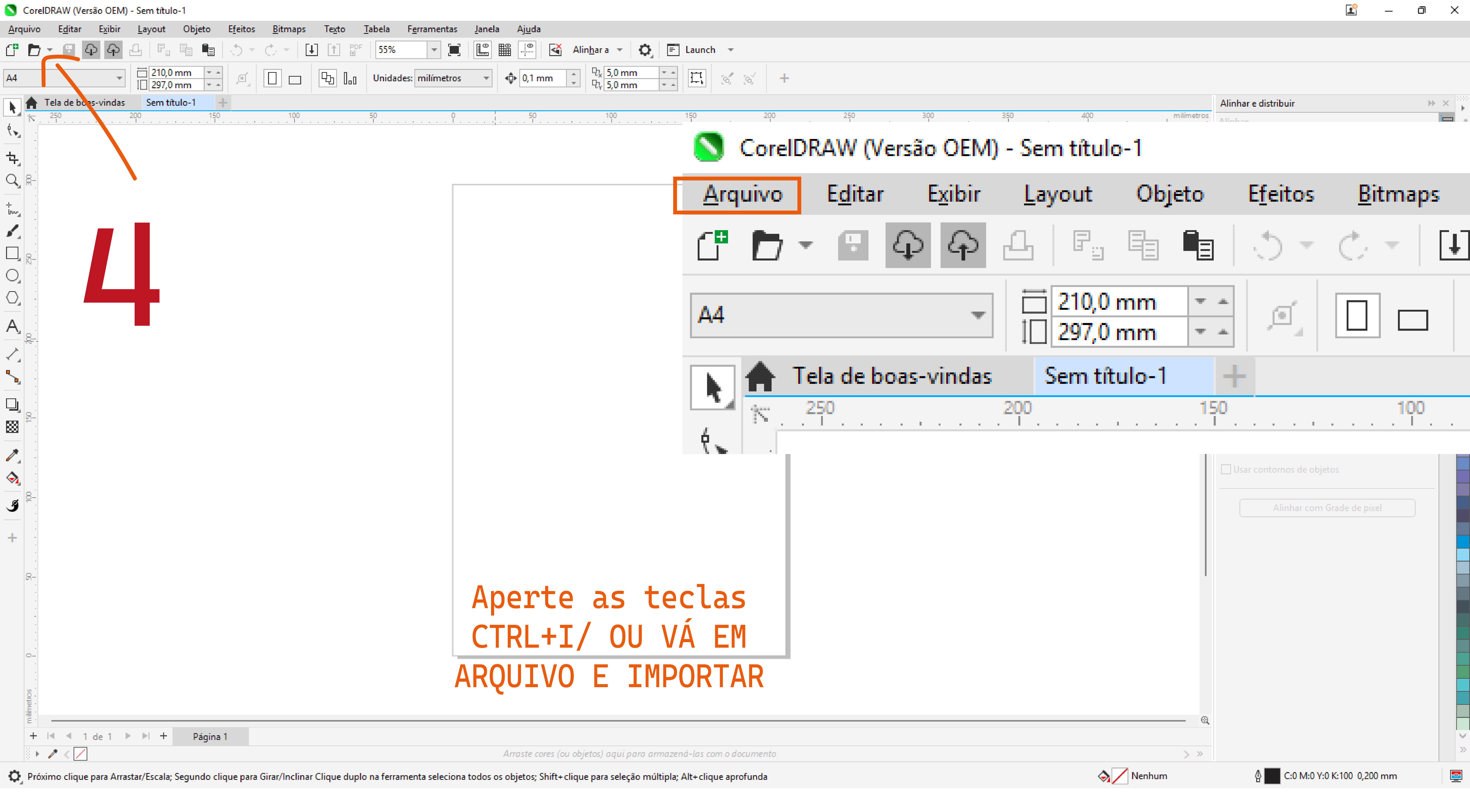Select the Eyedropper tool
The height and width of the screenshot is (812, 1470).
[12, 455]
